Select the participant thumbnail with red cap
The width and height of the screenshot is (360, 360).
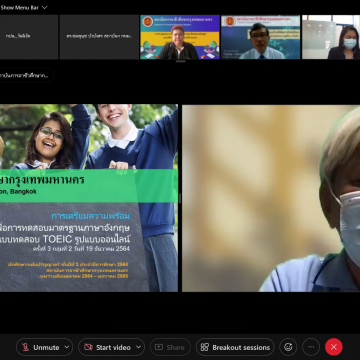point(180,37)
